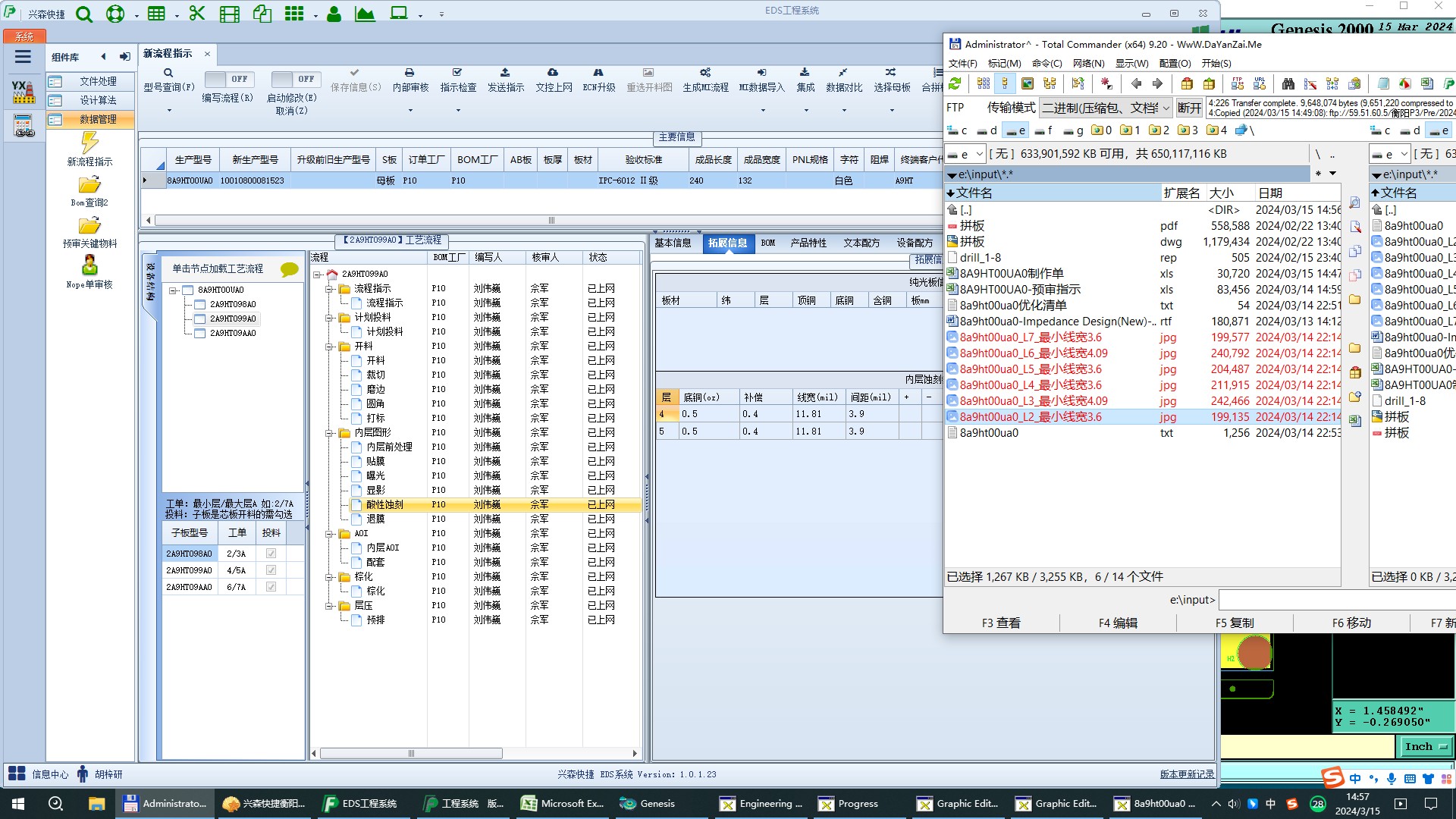
Task: Click the refresh icon in Total Commander
Action: 955,83
